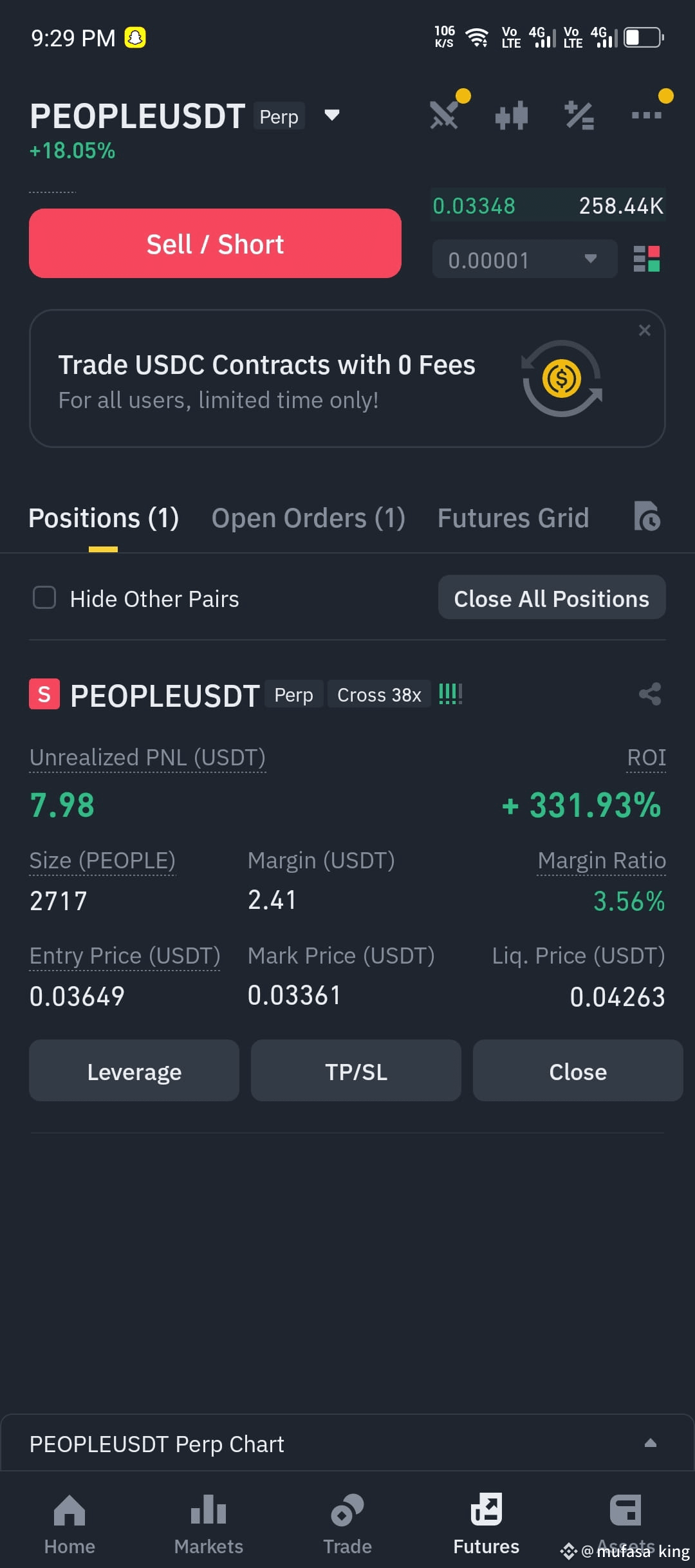Open the three-dots more menu
The width and height of the screenshot is (695, 1568).
pos(647,115)
